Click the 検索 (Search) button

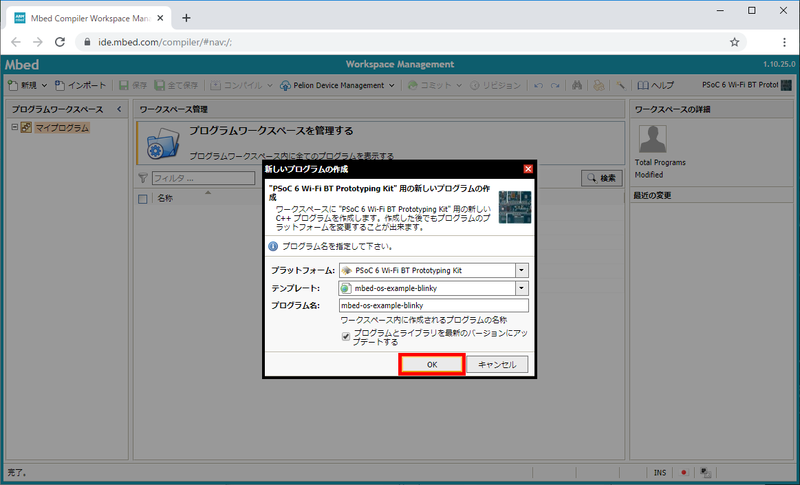coord(602,178)
